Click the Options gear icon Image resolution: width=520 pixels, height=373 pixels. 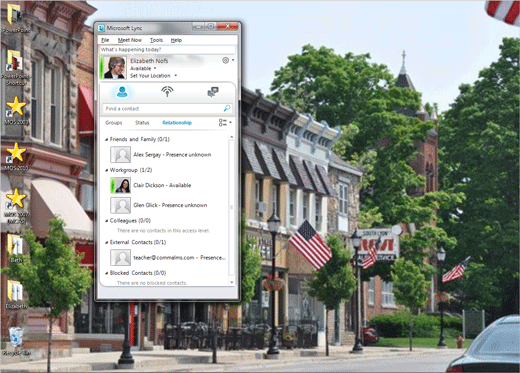[225, 60]
